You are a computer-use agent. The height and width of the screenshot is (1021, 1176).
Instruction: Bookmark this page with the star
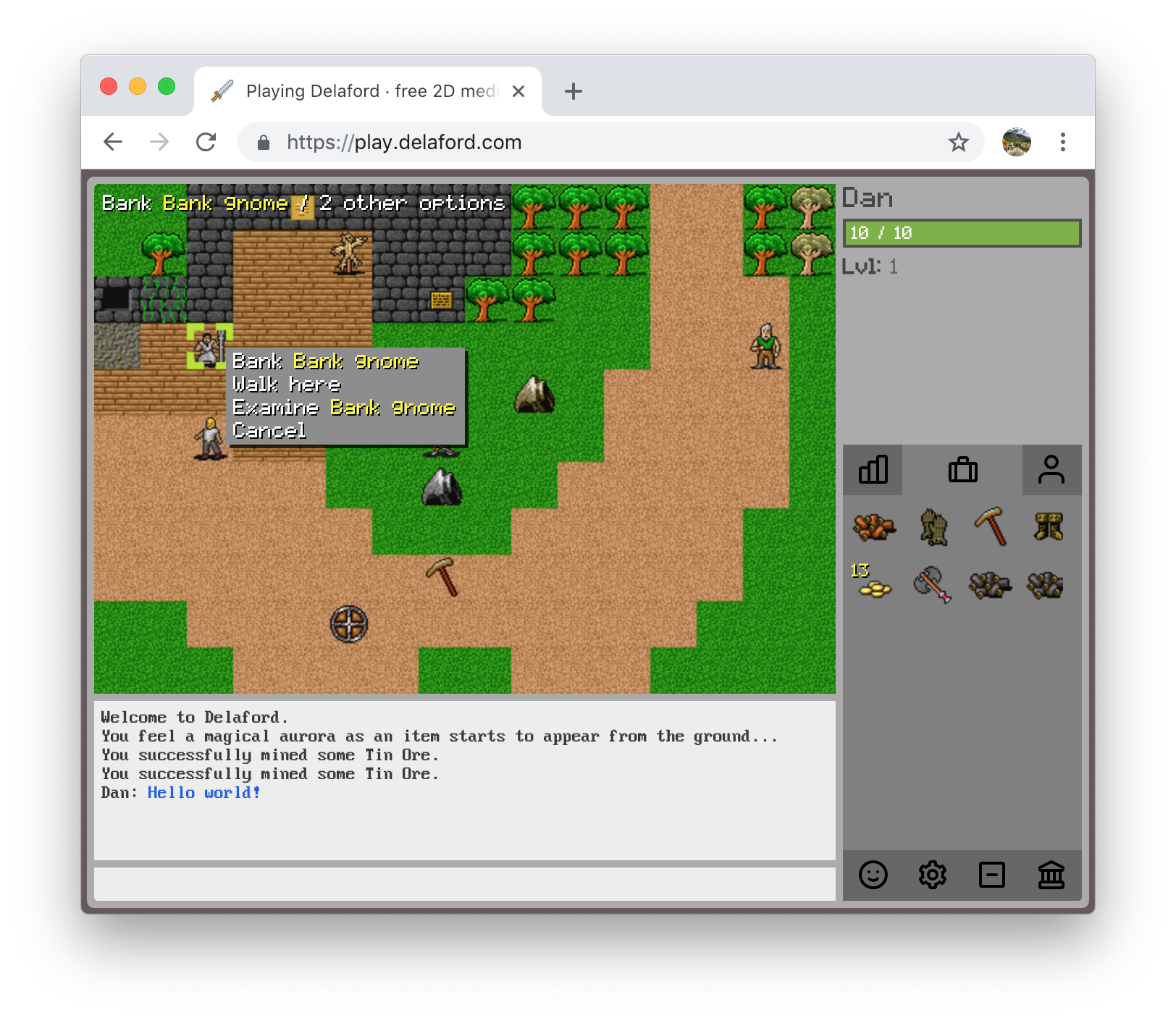click(958, 142)
